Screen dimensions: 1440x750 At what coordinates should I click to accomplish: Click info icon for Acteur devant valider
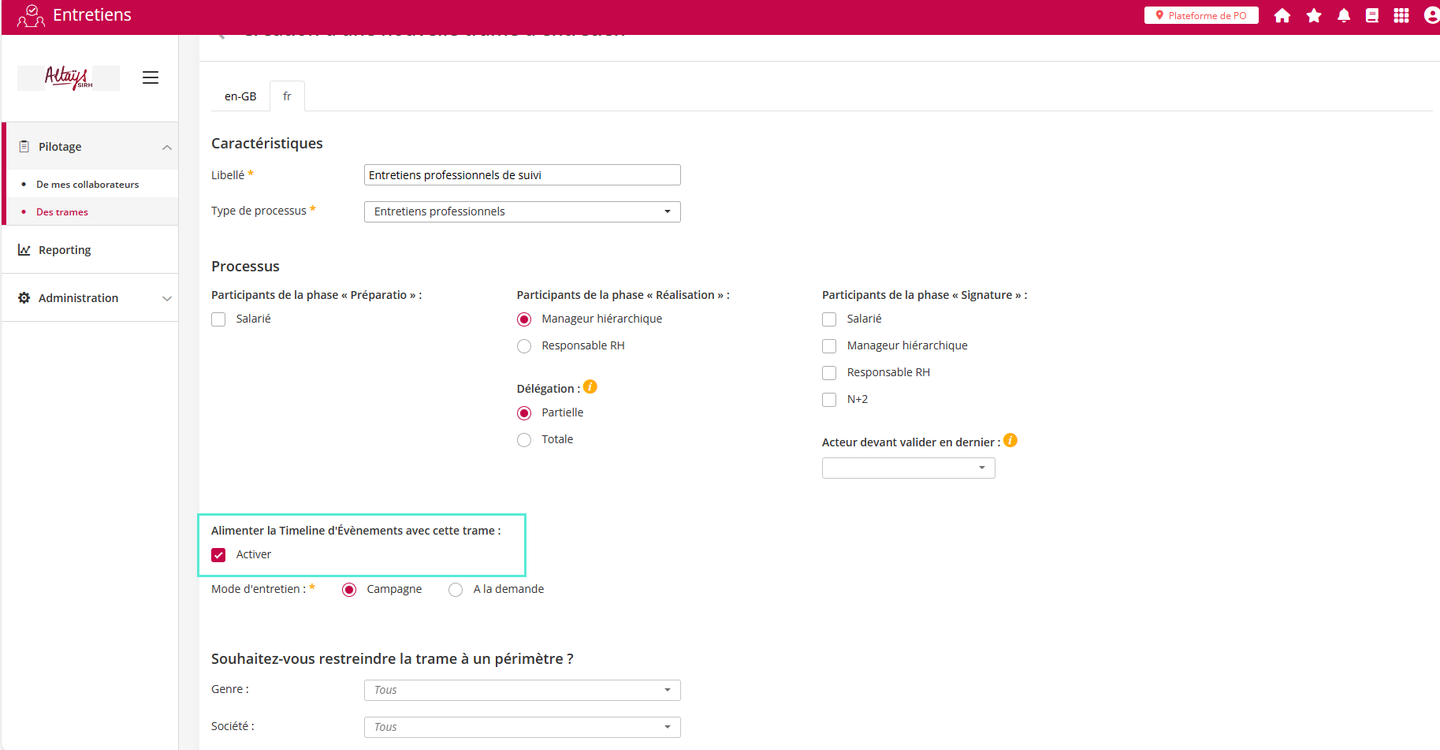(1010, 441)
